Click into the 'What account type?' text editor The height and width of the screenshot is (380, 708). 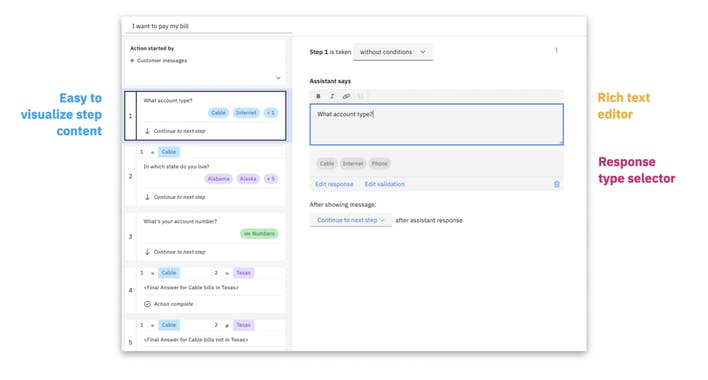(x=437, y=125)
